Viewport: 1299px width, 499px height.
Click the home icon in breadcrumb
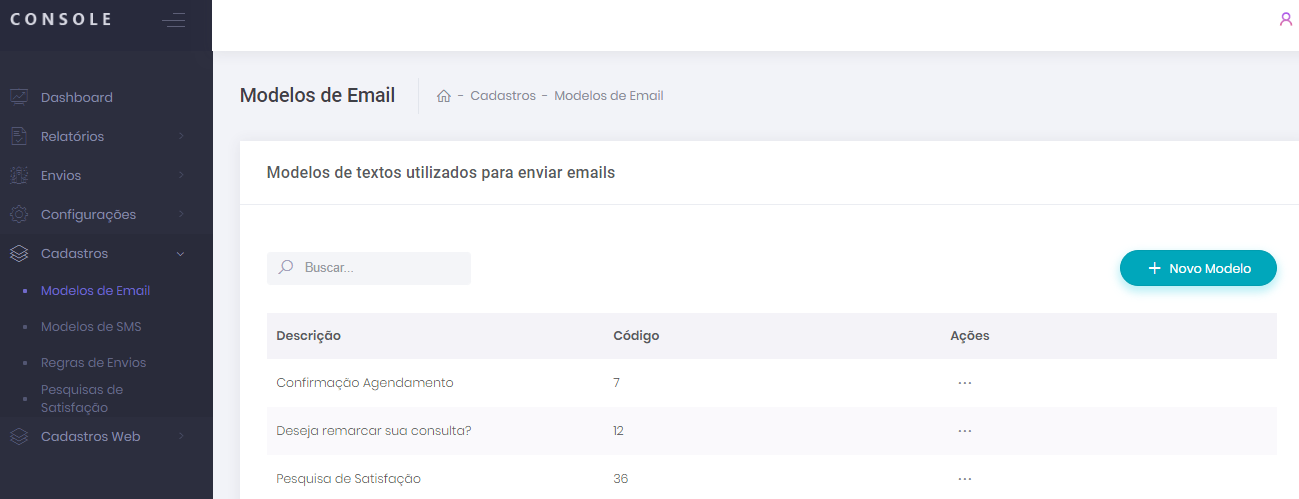(x=444, y=96)
